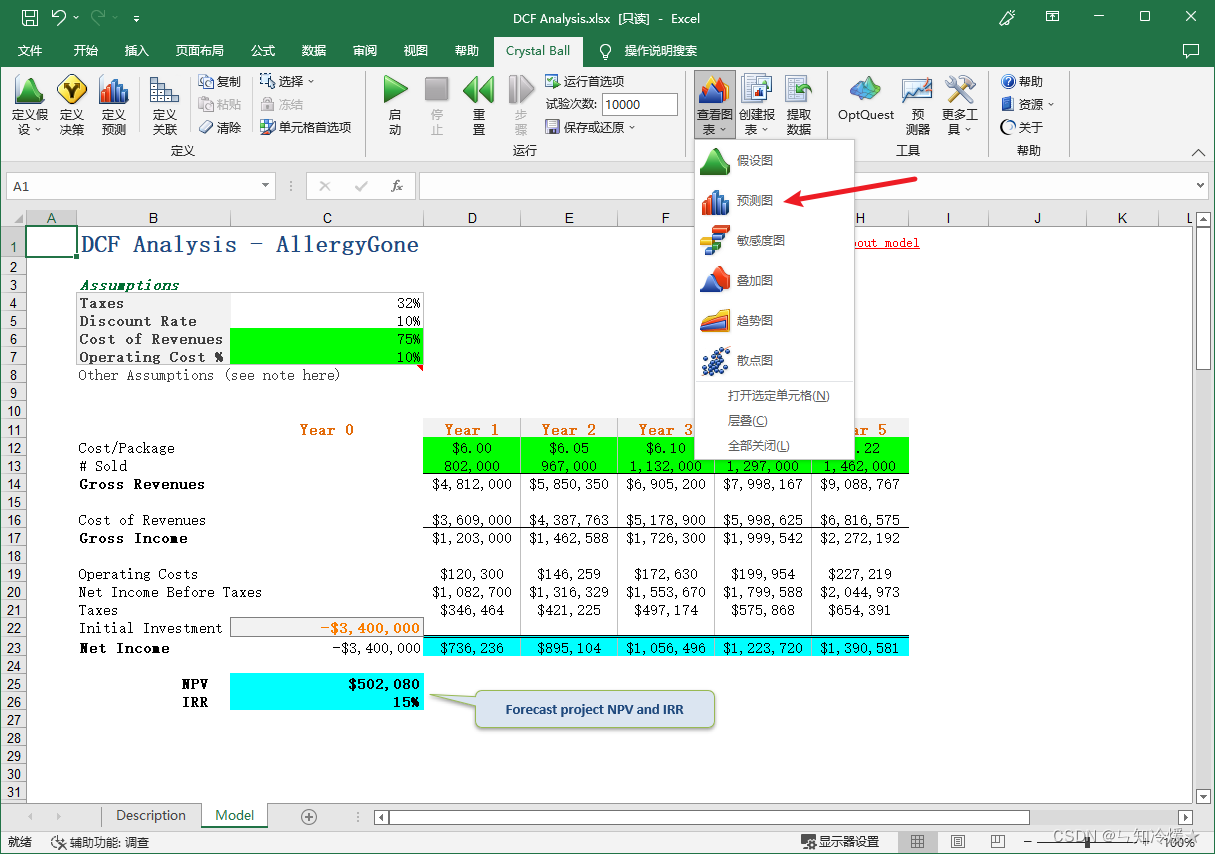Viewport: 1215px width, 854px height.
Task: Select the Initial Investment cell -$3,400,000
Action: 326,628
